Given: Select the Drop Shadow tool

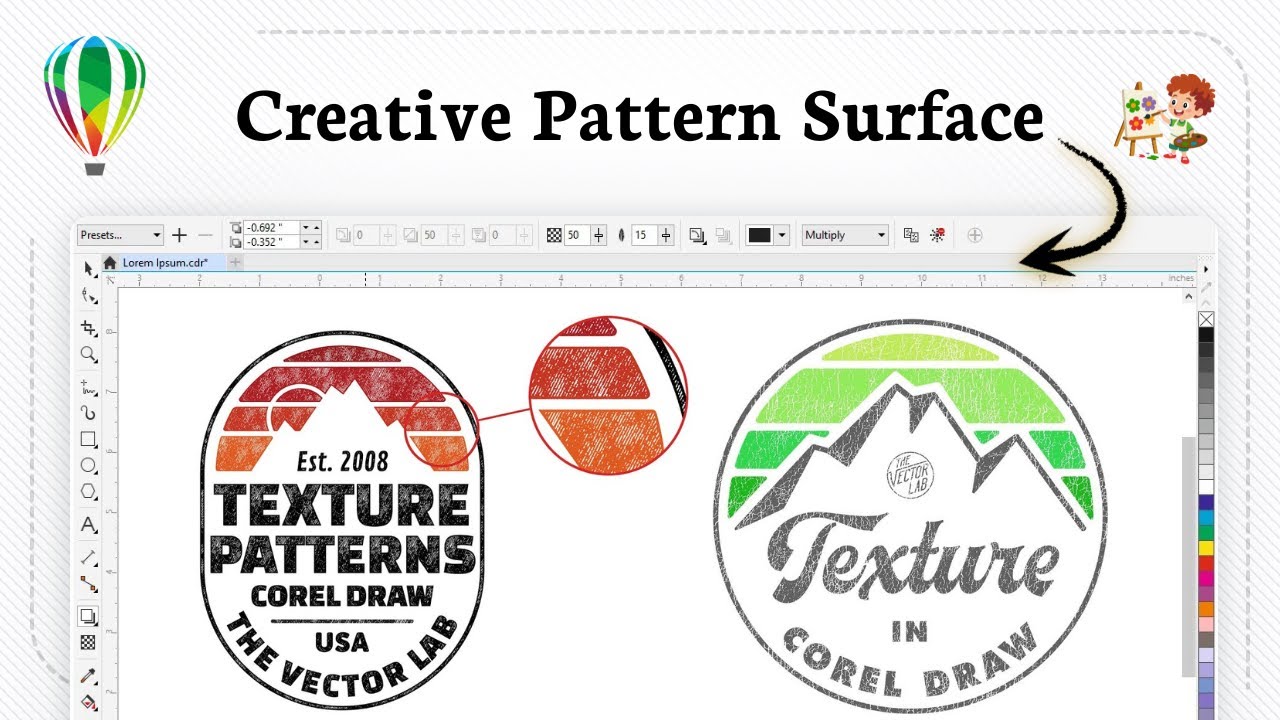Looking at the screenshot, I should 88,616.
